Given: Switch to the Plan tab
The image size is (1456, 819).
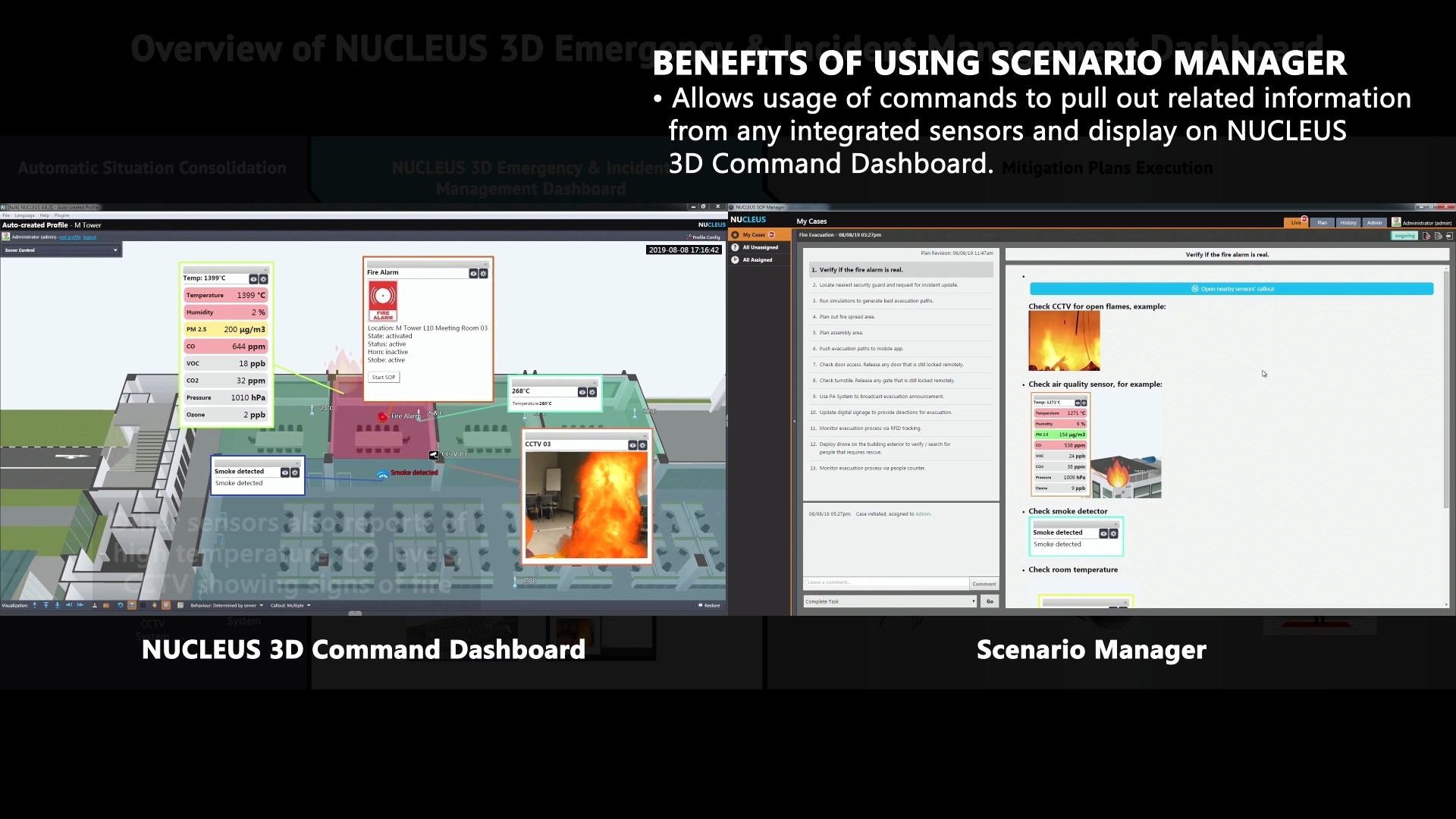Looking at the screenshot, I should (1322, 223).
